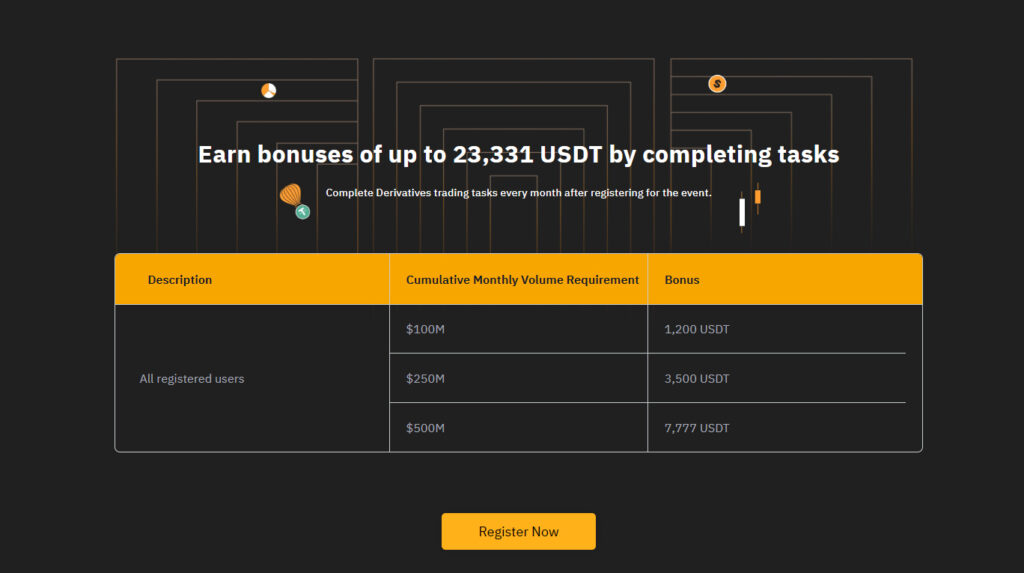Image resolution: width=1024 pixels, height=573 pixels.
Task: Click the 23,331 USDT amount in headline
Action: 527,154
